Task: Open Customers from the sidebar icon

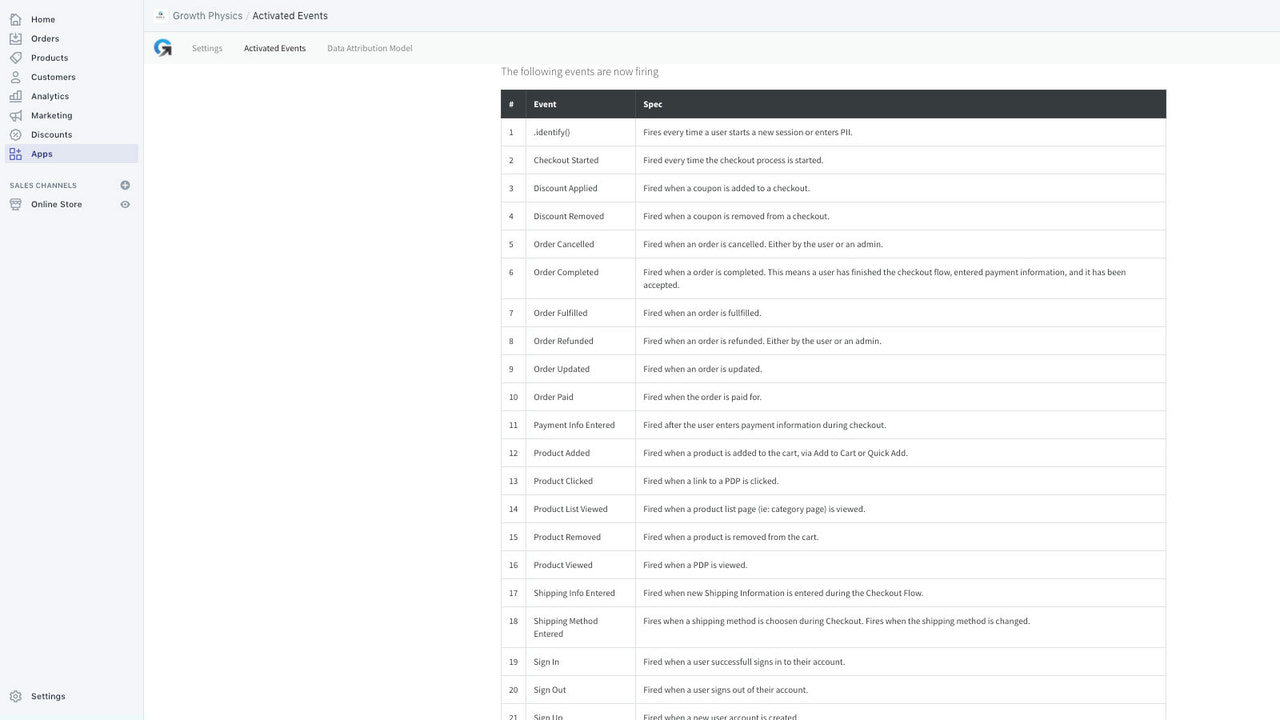Action: tap(14, 77)
